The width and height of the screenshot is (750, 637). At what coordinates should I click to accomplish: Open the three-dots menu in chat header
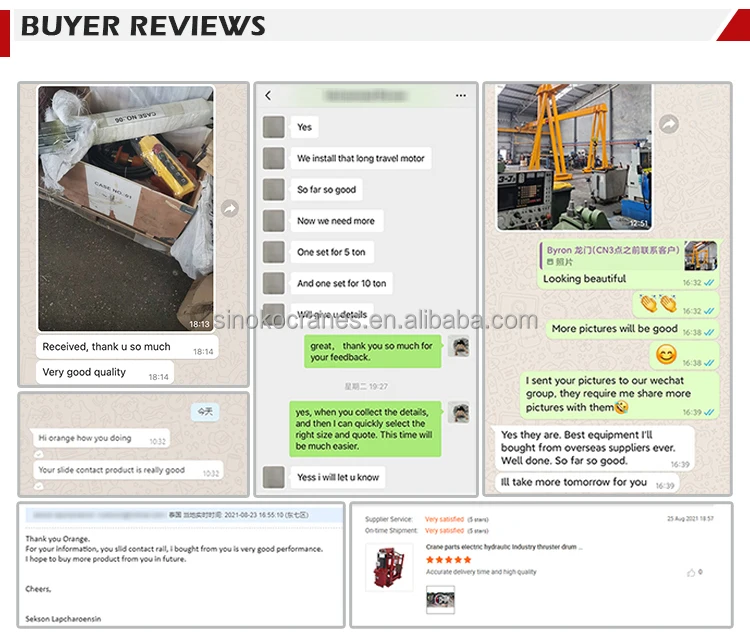(x=461, y=96)
